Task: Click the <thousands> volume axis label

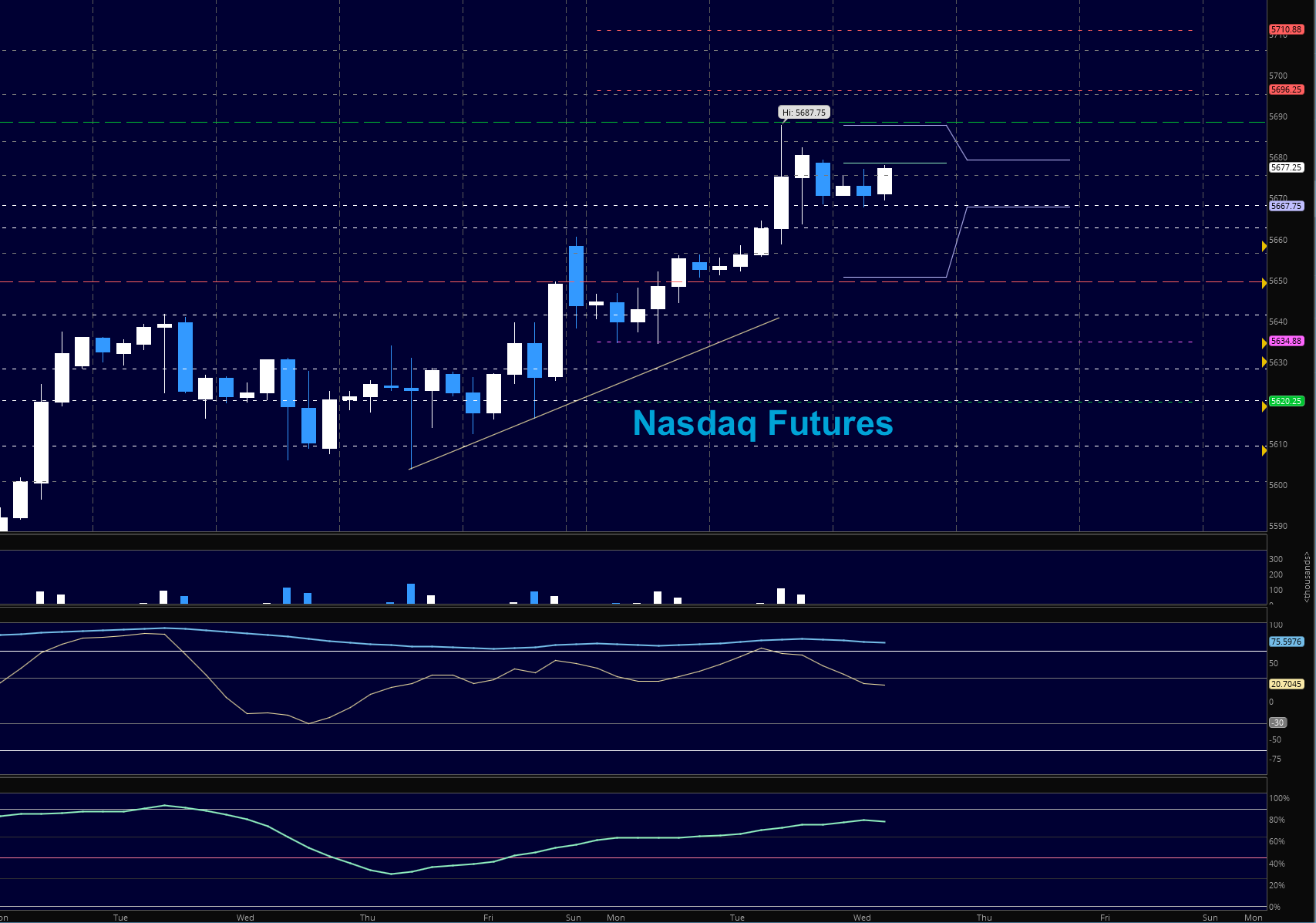Action: tap(1307, 577)
